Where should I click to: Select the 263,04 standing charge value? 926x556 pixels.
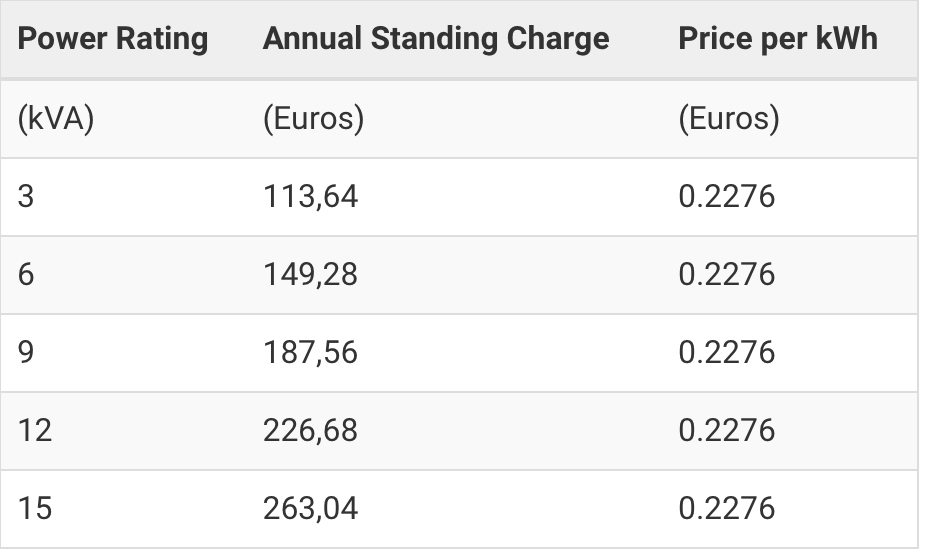(310, 508)
